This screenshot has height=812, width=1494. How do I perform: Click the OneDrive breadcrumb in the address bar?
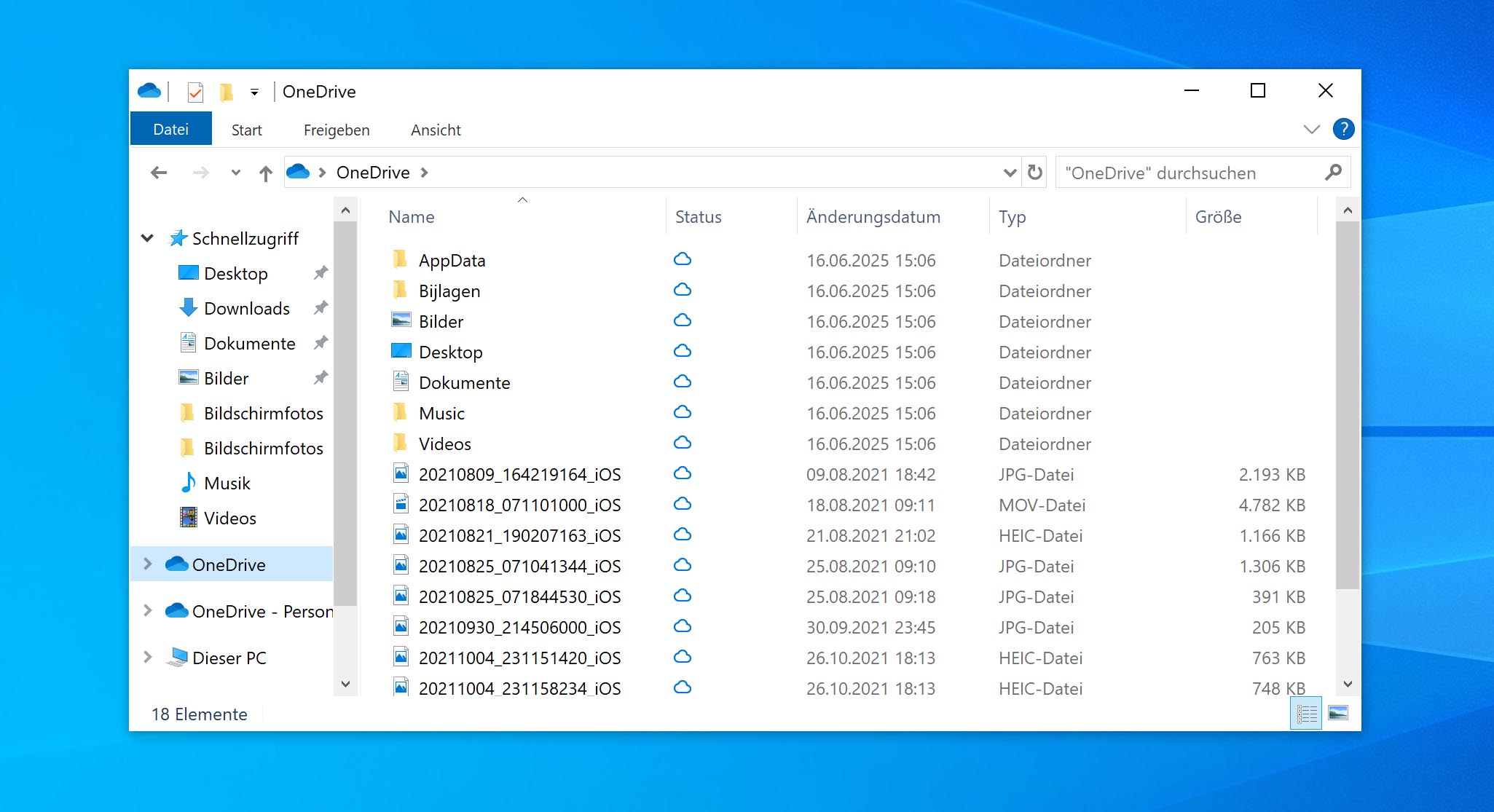(x=373, y=173)
